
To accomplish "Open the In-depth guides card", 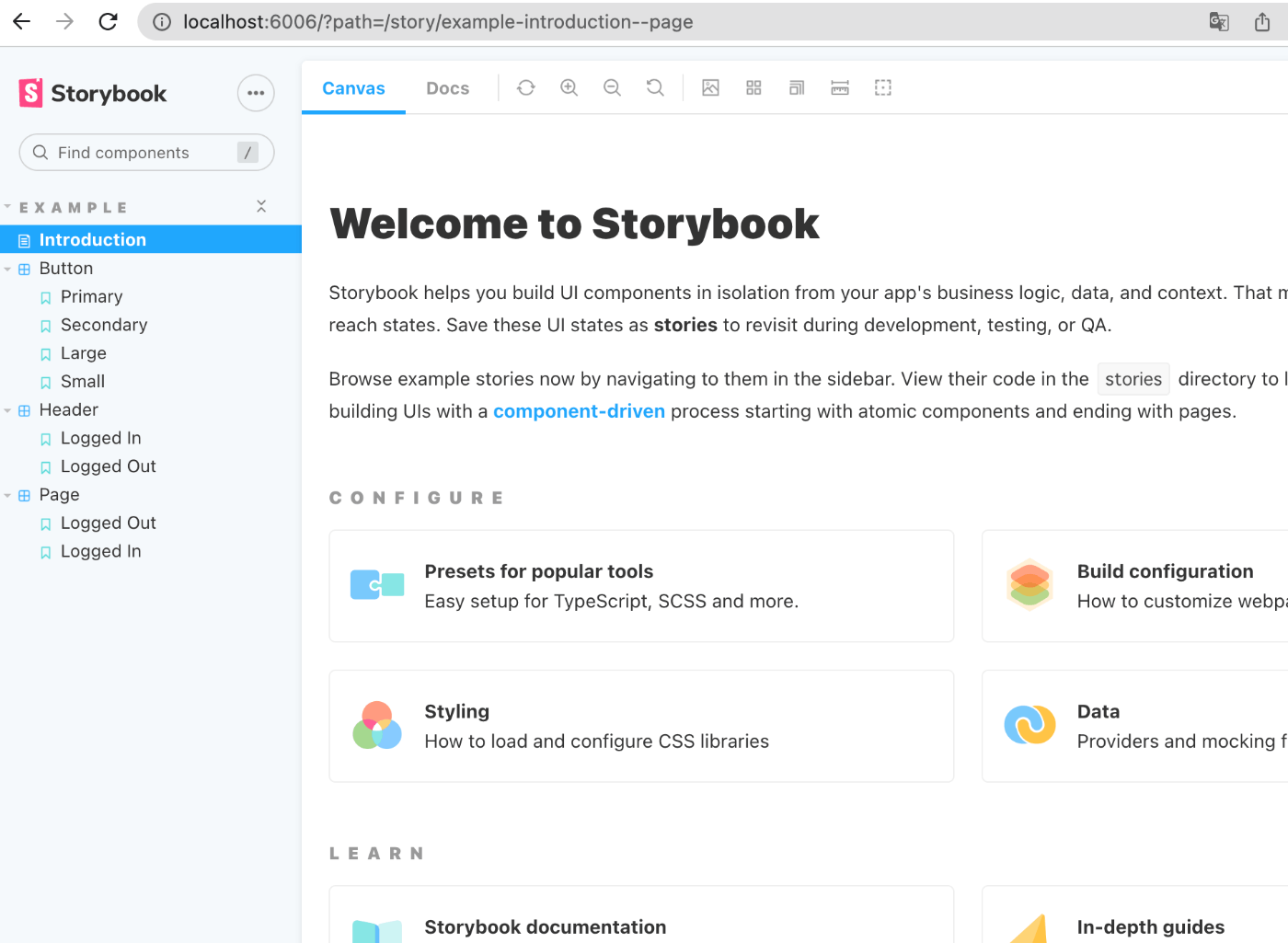I will pyautogui.click(x=1135, y=914).
